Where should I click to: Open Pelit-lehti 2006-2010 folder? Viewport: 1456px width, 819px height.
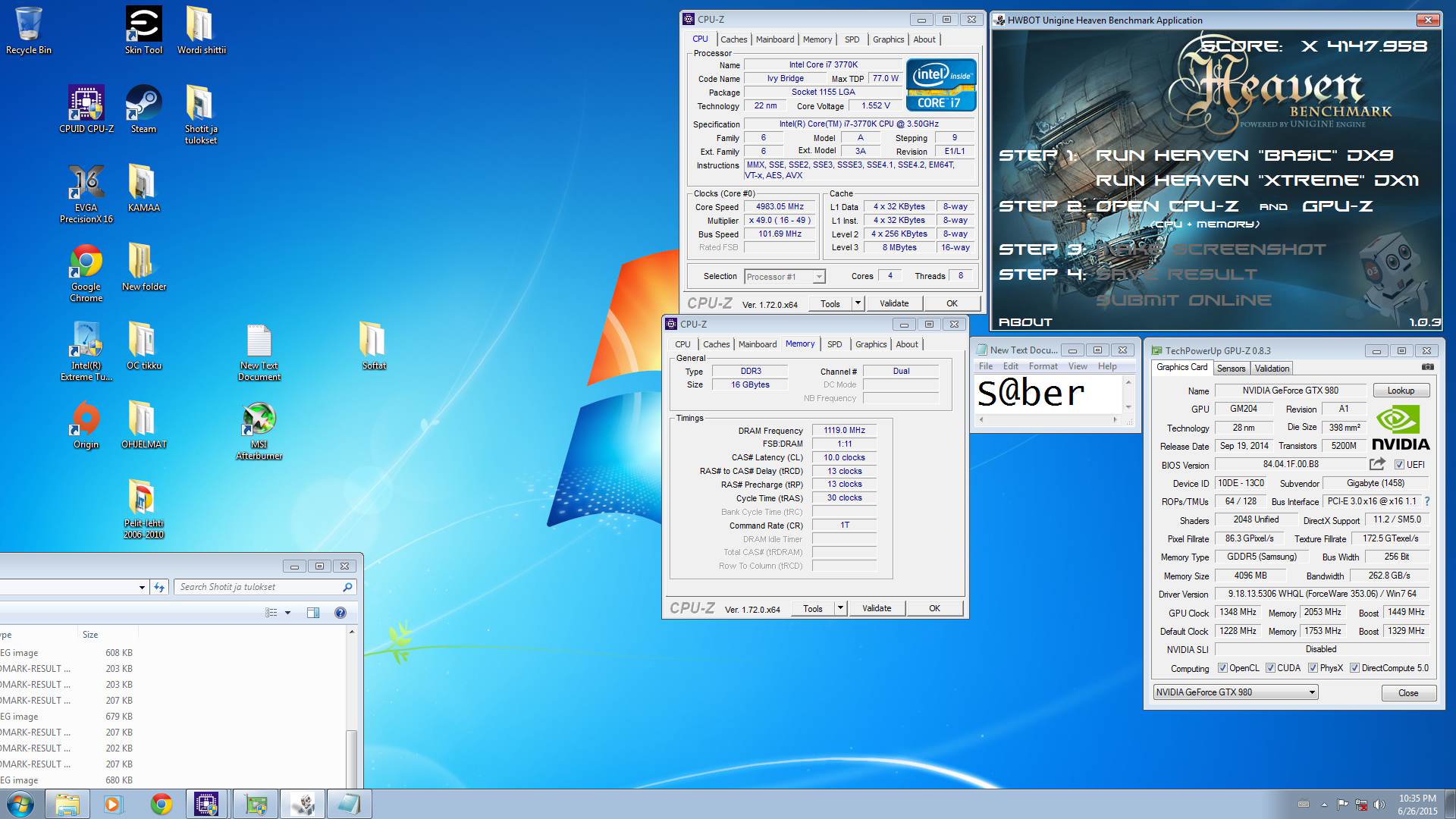(143, 509)
